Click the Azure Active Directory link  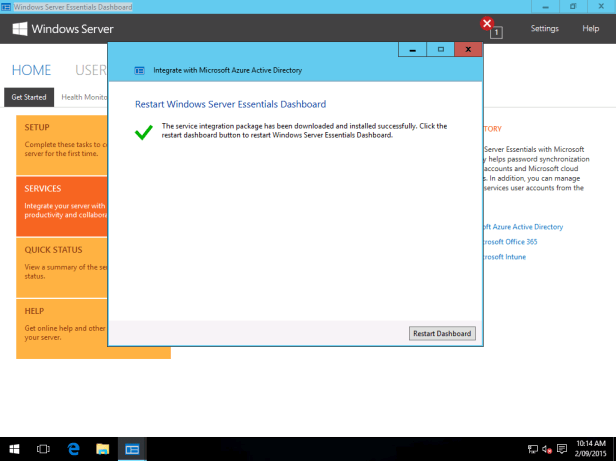point(524,227)
